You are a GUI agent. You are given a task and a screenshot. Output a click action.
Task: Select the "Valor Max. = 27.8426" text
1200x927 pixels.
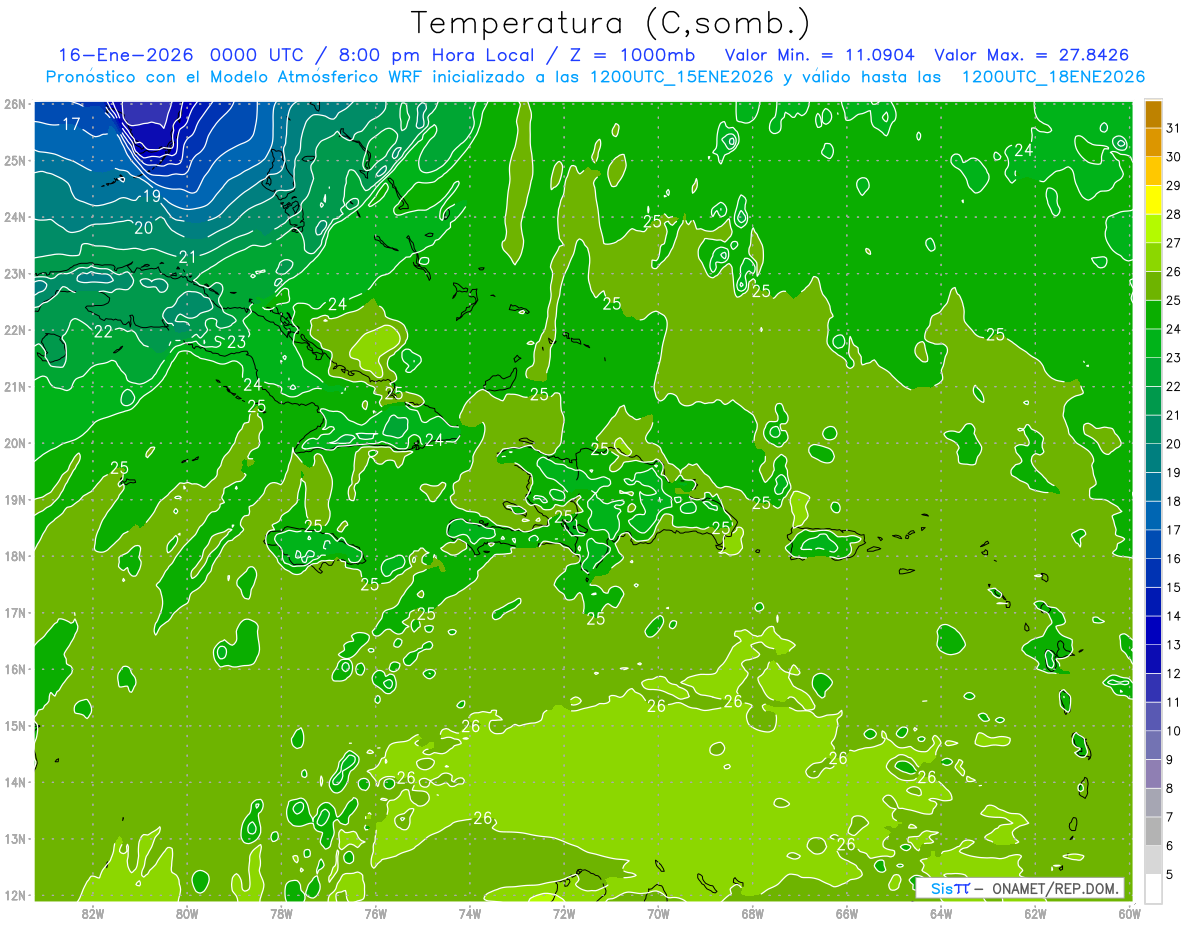coord(1032,55)
